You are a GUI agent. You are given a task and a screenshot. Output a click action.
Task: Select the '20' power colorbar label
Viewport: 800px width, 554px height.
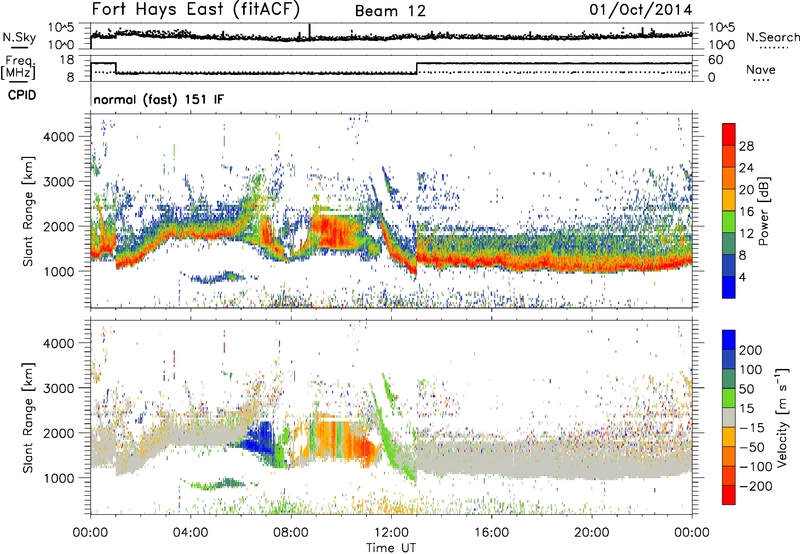pos(746,190)
